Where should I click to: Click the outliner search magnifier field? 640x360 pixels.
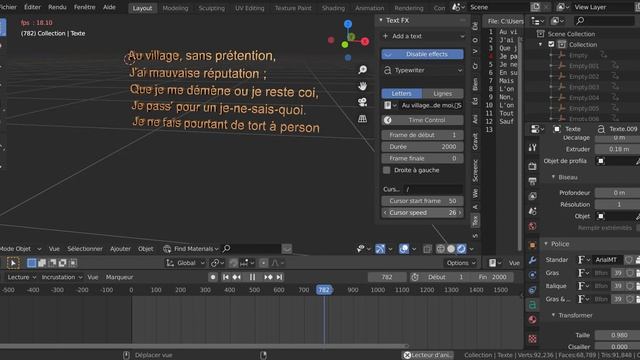tap(604, 20)
